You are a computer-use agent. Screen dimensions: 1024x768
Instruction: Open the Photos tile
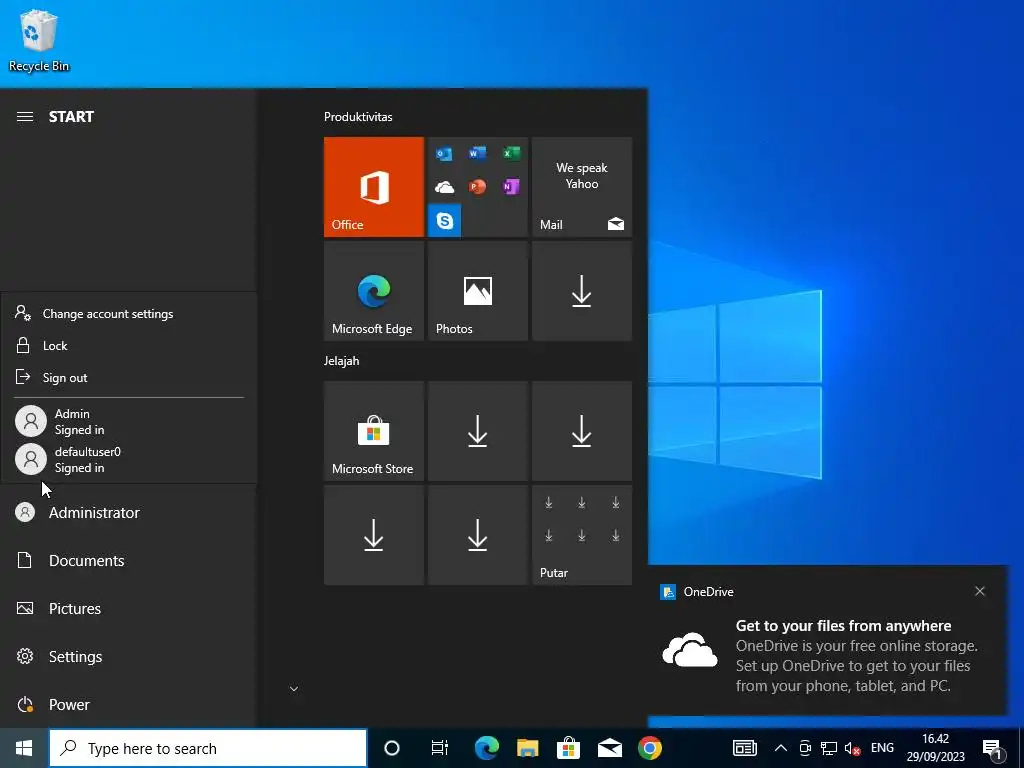(477, 291)
